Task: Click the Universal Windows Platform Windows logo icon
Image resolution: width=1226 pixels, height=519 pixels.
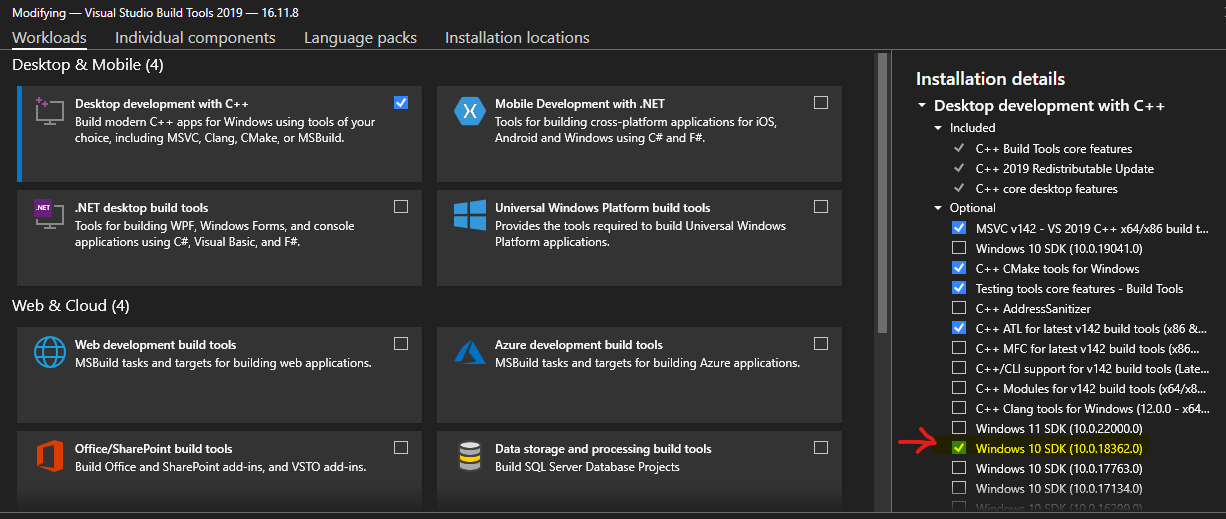Action: pyautogui.click(x=469, y=214)
